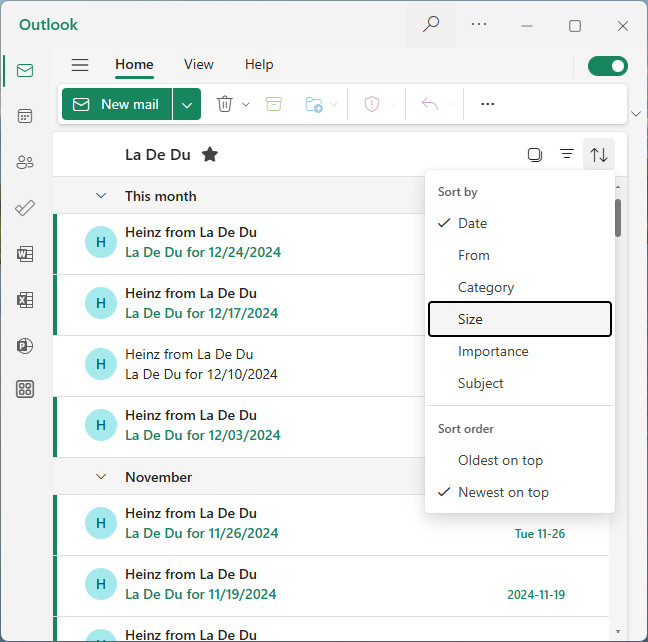Sort by Date option
Screen dimensions: 648x642
520,224
